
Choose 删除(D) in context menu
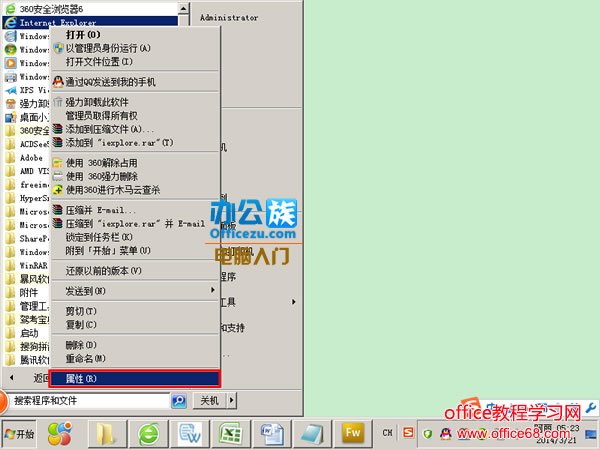[135, 345]
